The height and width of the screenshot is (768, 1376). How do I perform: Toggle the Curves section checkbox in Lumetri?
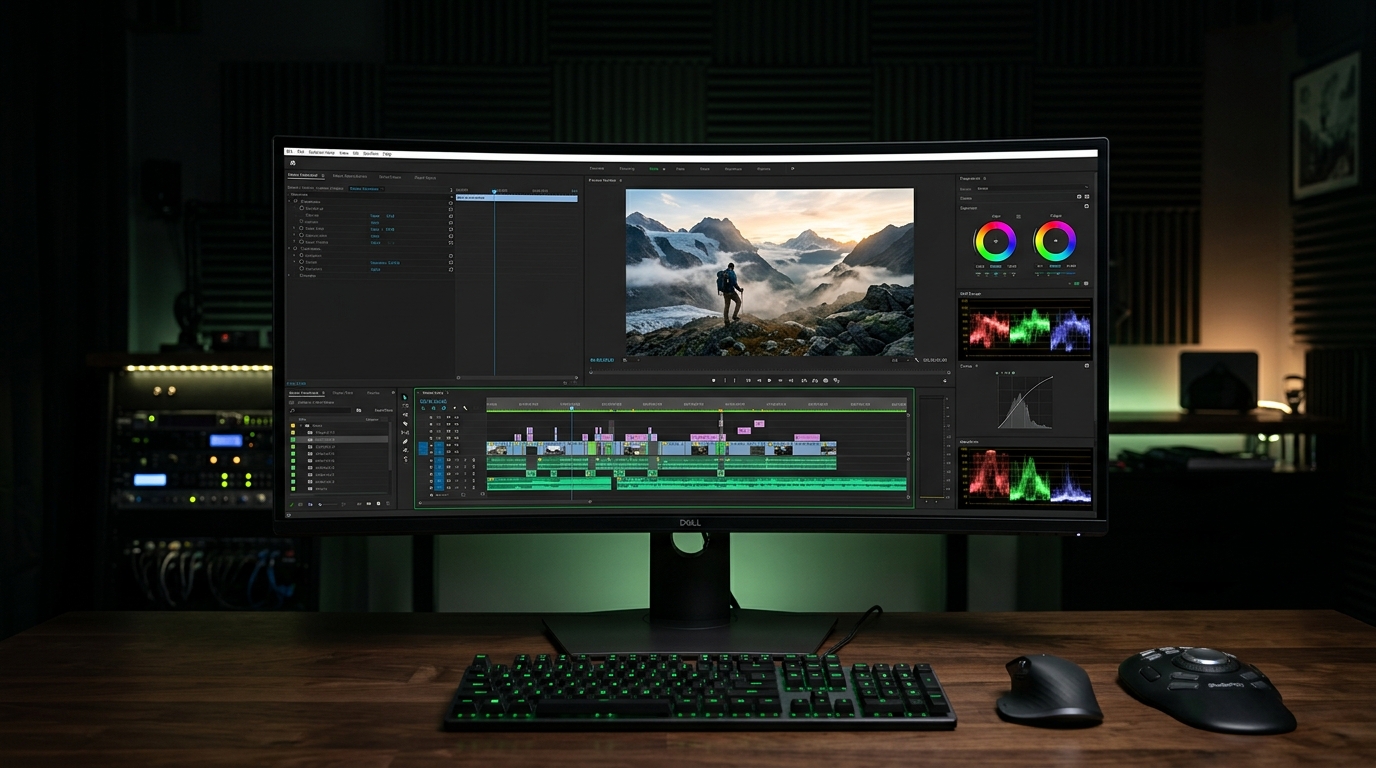click(1086, 366)
